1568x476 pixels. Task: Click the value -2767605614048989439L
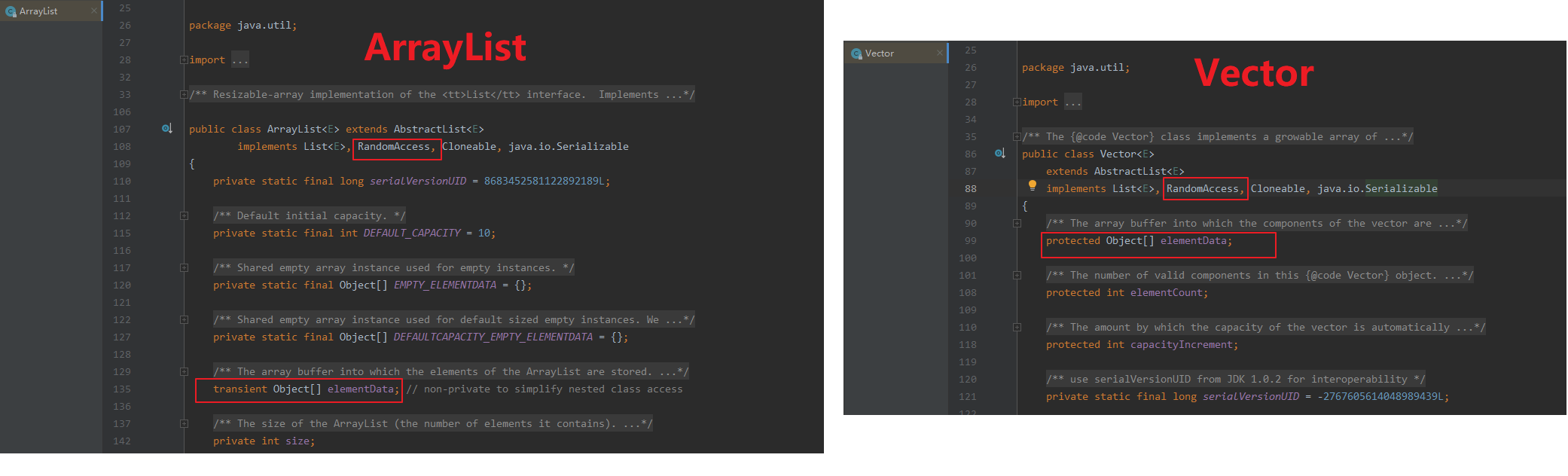pos(1383,396)
